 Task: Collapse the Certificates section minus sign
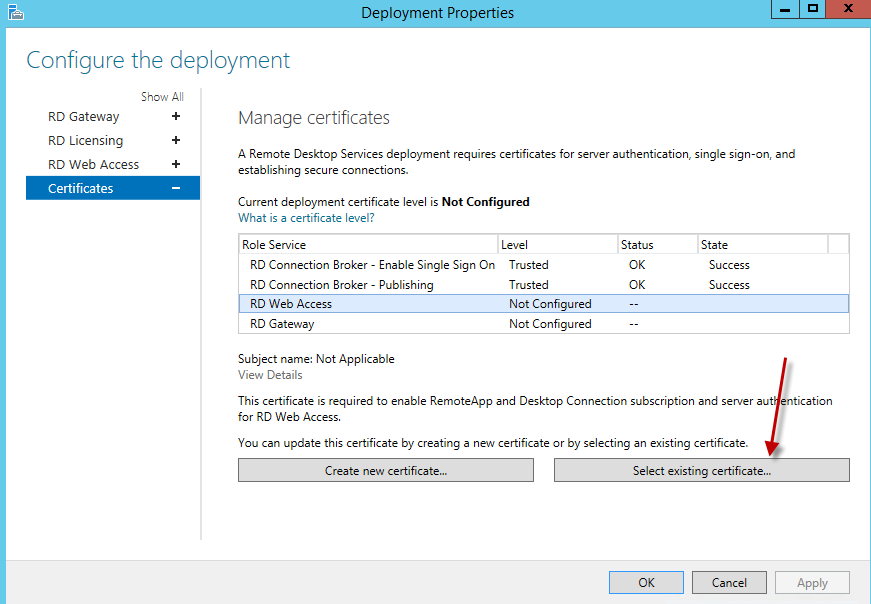176,189
